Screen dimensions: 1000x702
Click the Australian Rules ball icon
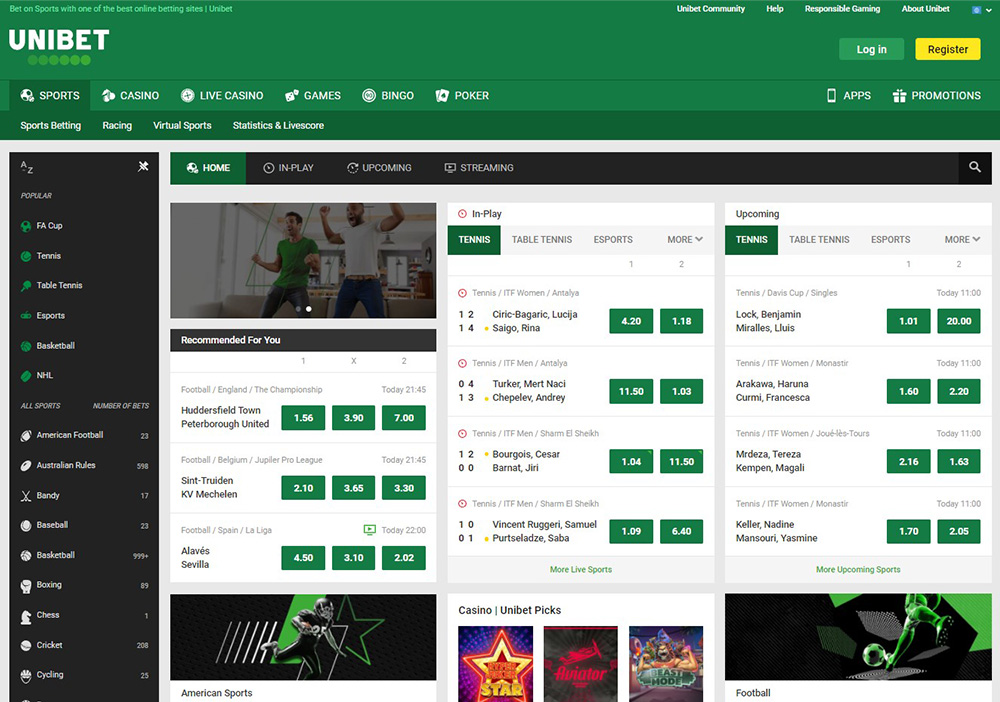click(26, 465)
